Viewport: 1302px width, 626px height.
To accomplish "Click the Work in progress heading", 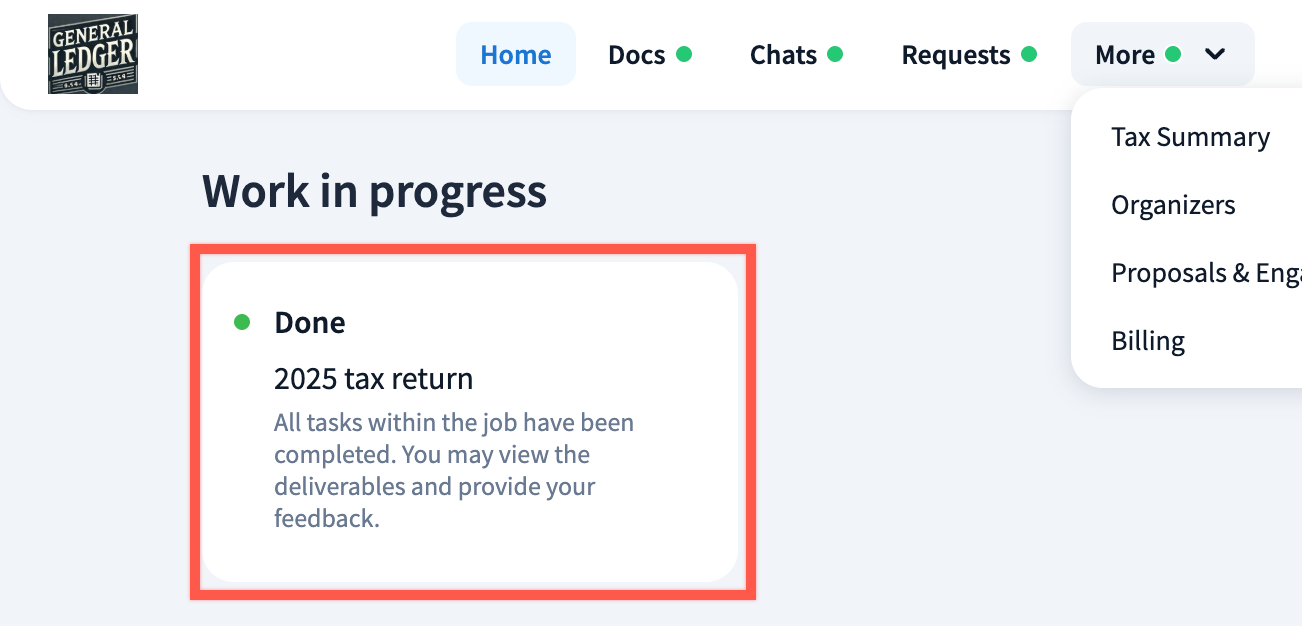I will [374, 191].
